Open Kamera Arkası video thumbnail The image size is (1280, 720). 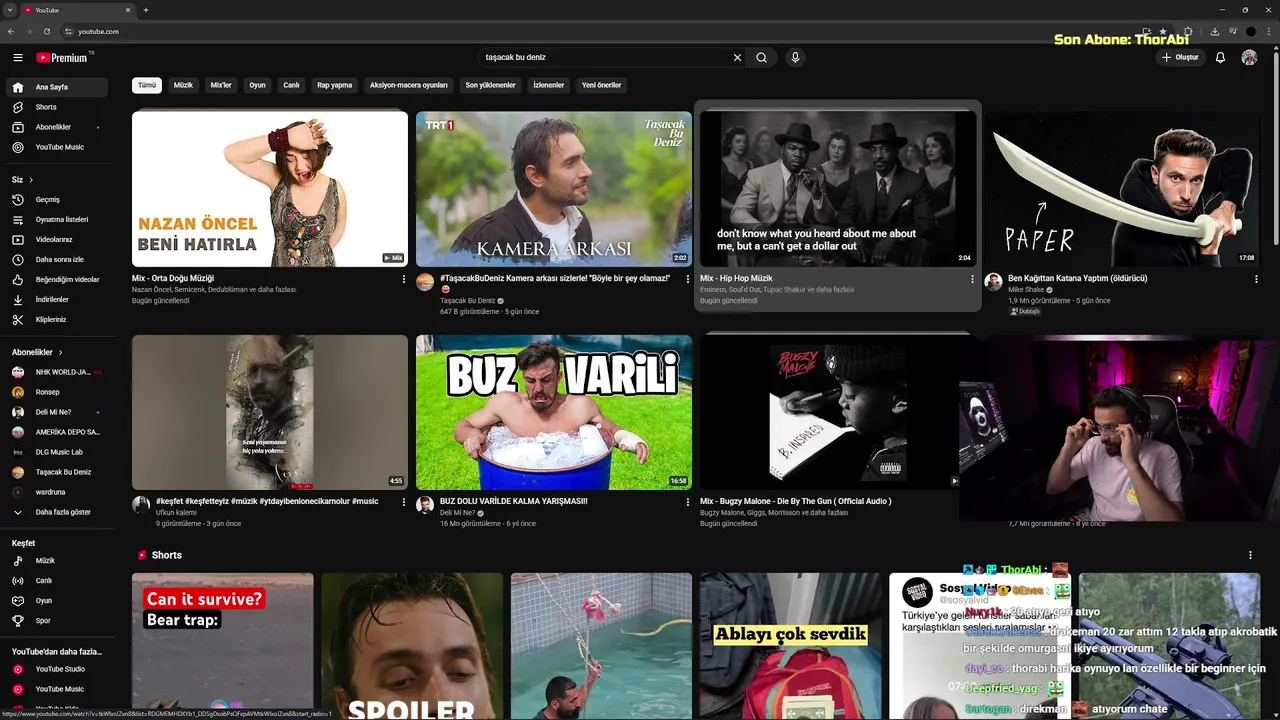[554, 189]
